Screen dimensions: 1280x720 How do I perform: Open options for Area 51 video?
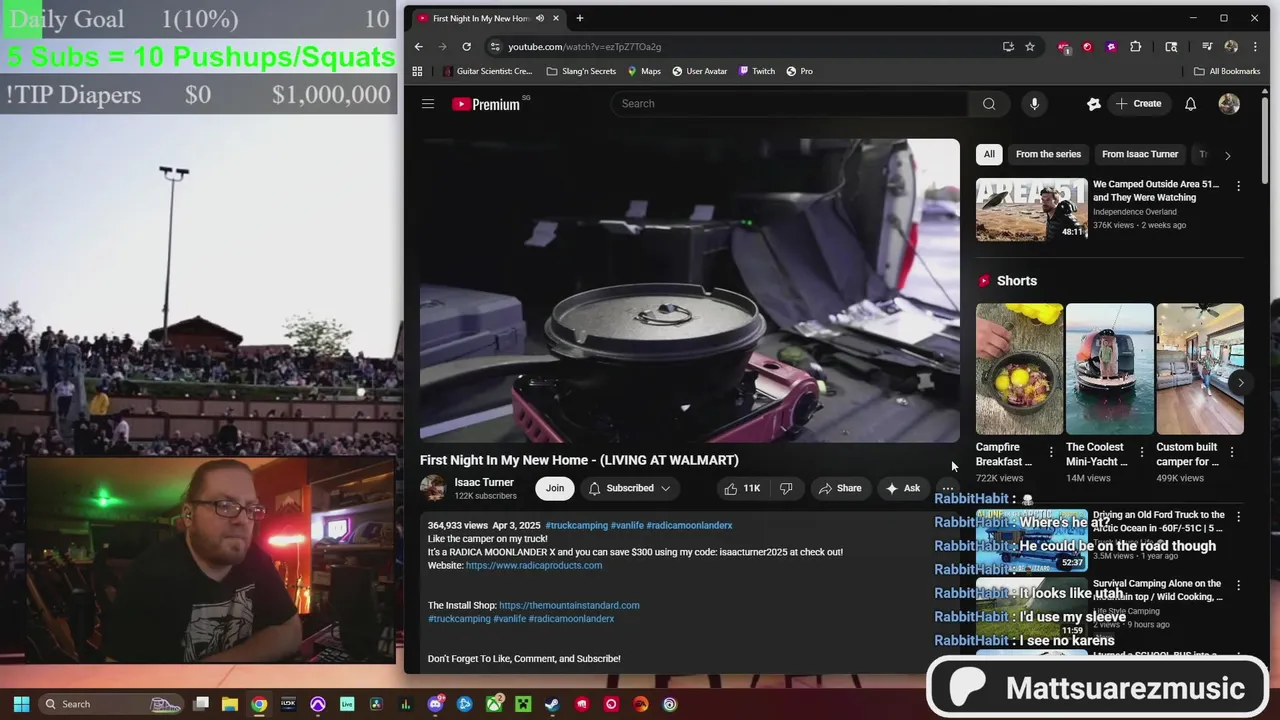click(x=1238, y=186)
